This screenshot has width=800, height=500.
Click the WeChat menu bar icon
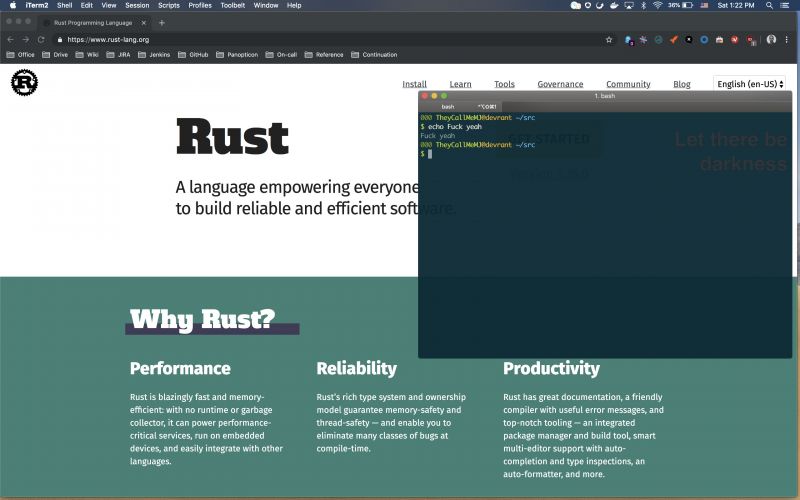[x=576, y=5]
